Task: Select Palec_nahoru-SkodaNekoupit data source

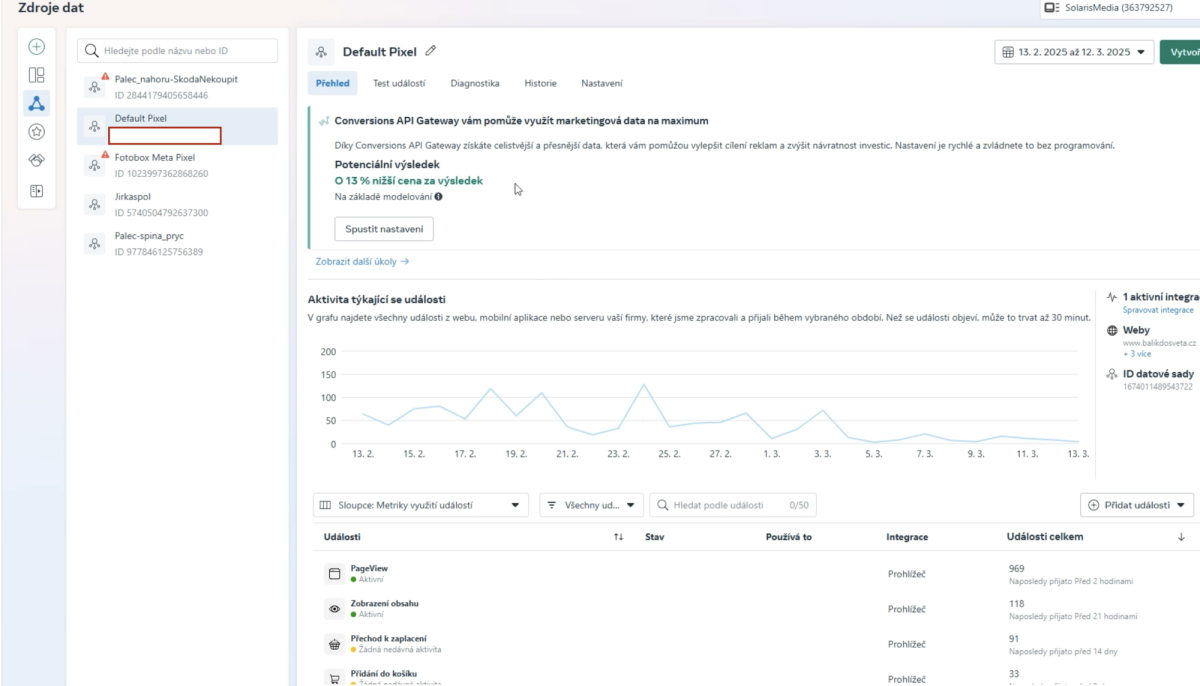Action: 178,87
